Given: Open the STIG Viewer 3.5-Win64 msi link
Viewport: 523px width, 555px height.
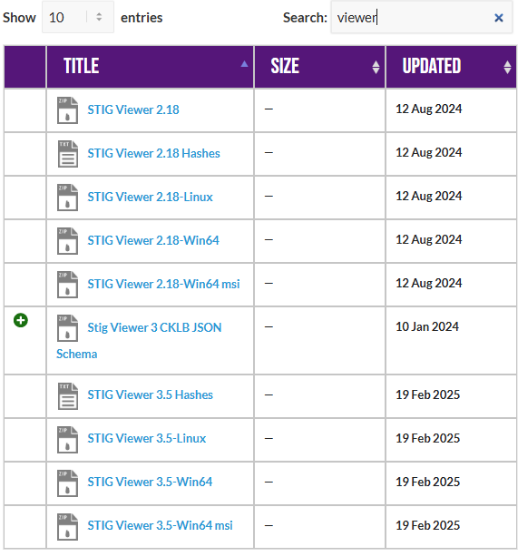Looking at the screenshot, I should point(160,526).
